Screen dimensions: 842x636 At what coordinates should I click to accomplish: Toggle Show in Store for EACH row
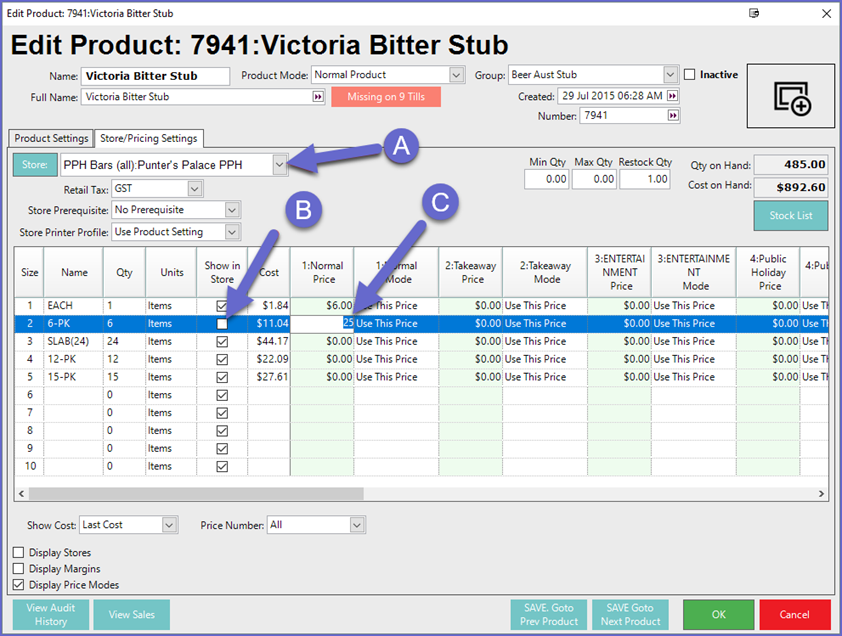pos(222,306)
